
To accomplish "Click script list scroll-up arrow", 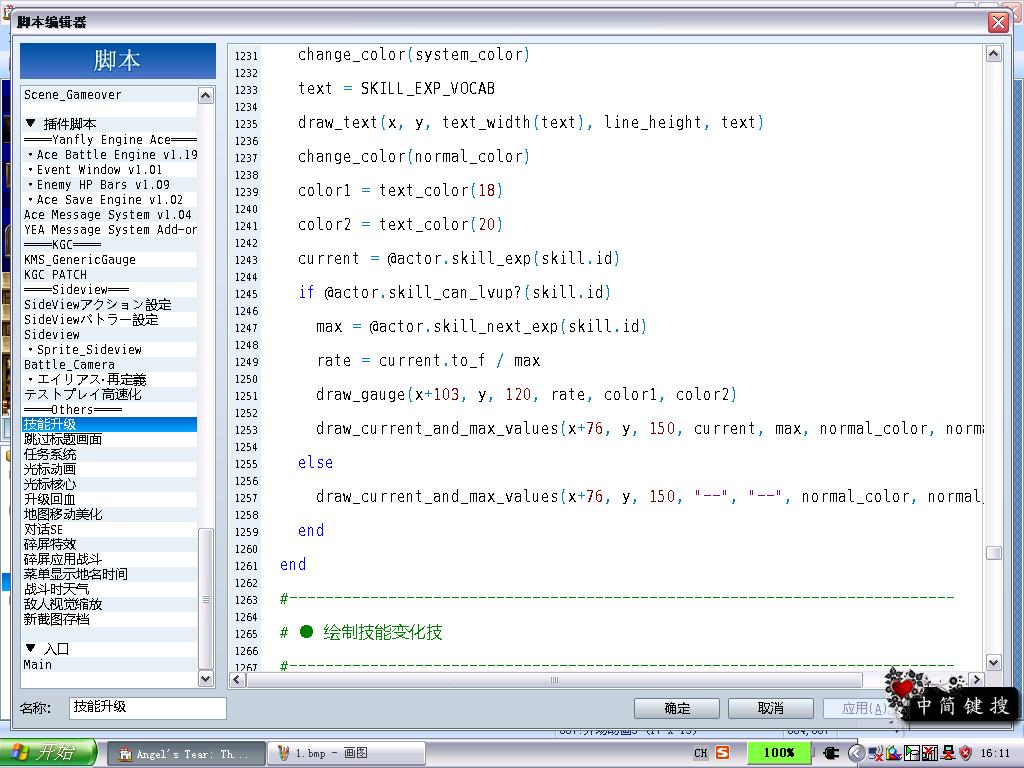I will [x=205, y=96].
